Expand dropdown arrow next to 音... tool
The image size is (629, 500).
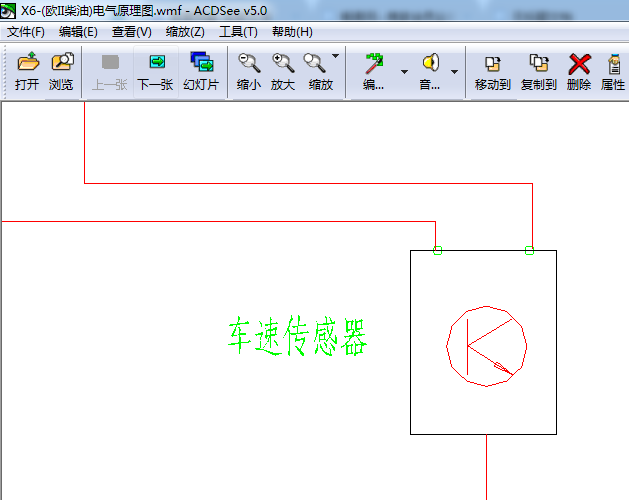[455, 72]
